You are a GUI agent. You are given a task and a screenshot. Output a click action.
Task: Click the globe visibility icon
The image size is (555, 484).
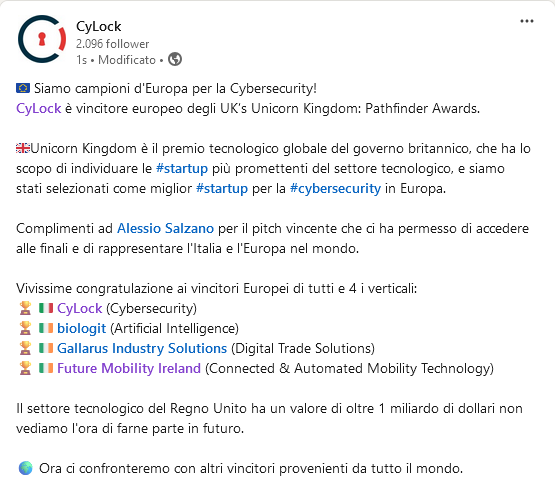click(x=175, y=59)
